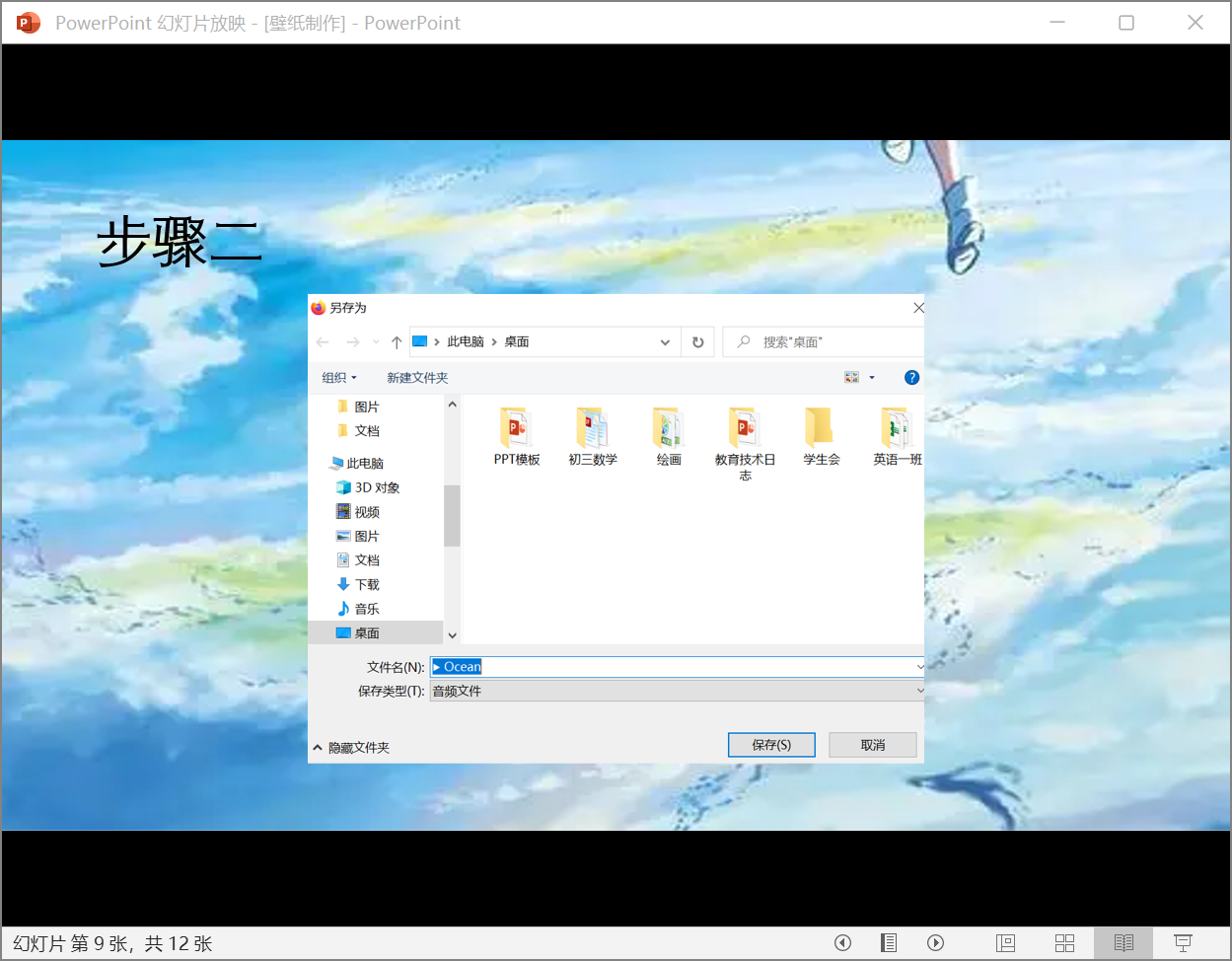
Task: Go up one folder level arrow
Action: coord(397,342)
